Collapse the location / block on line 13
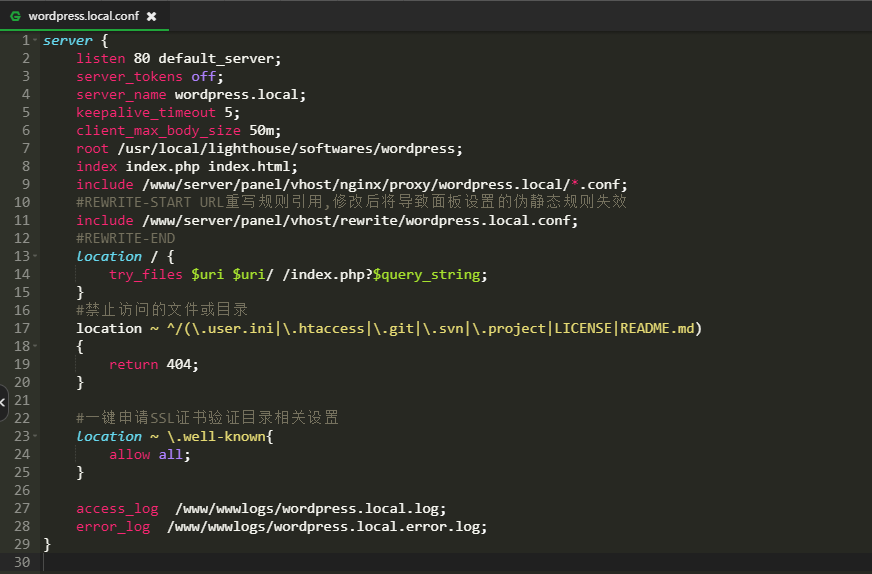Screen dimensions: 872x574 (x=36, y=256)
